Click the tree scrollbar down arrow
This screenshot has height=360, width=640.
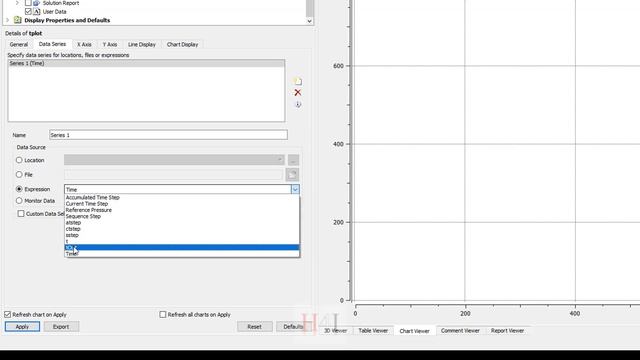click(x=309, y=21)
